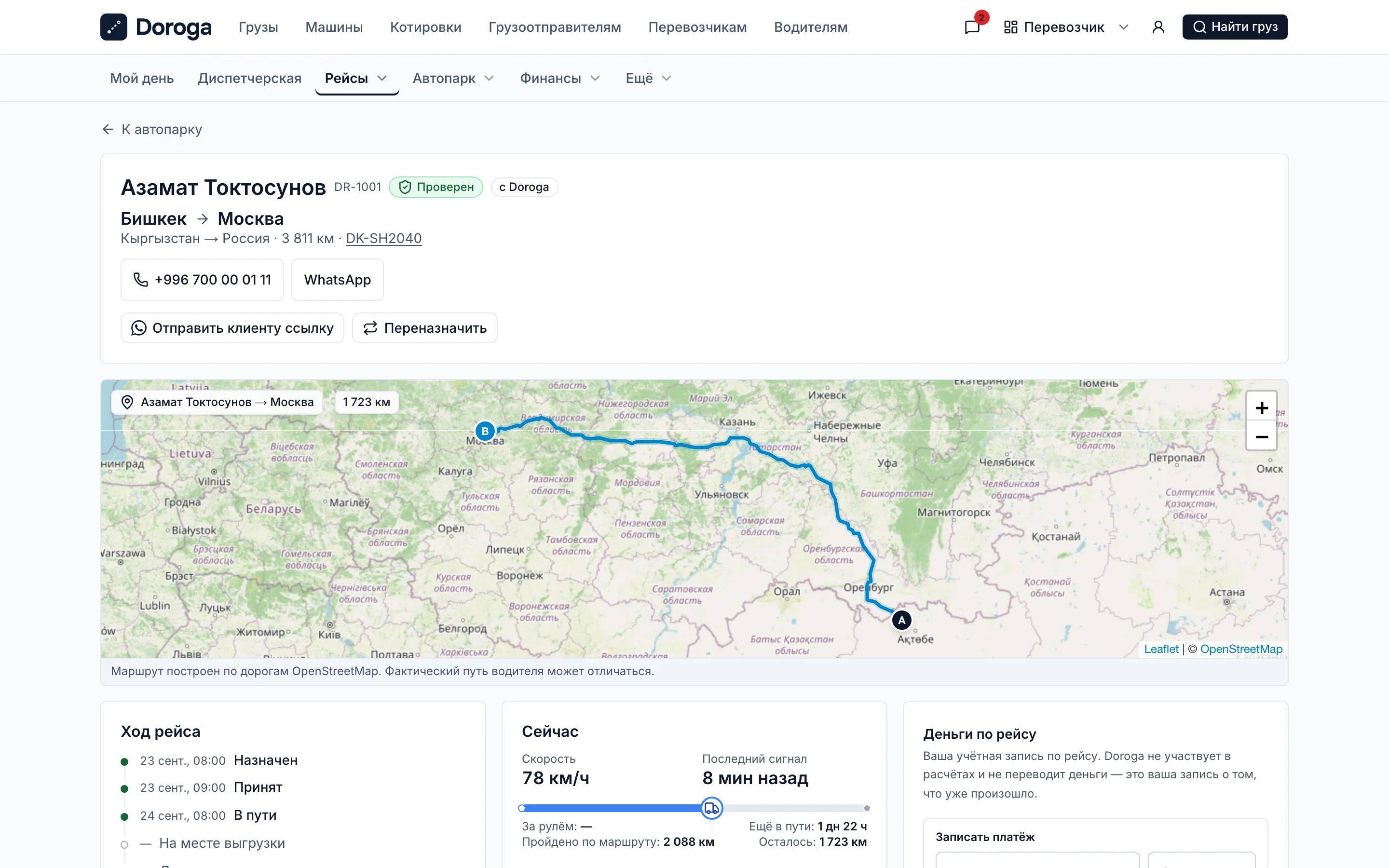Screen dimensions: 1389x868
Task: Click Переназначить reassign button
Action: (425, 328)
